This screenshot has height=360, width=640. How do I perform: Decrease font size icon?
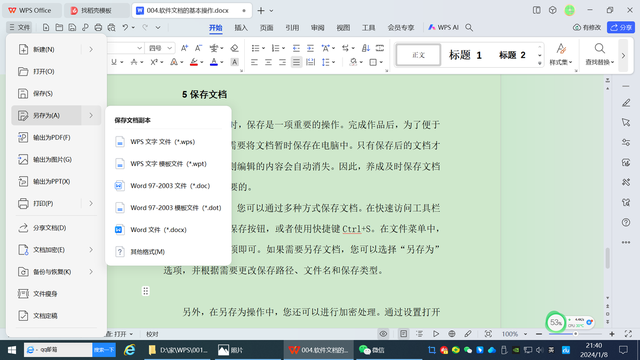tap(198, 48)
